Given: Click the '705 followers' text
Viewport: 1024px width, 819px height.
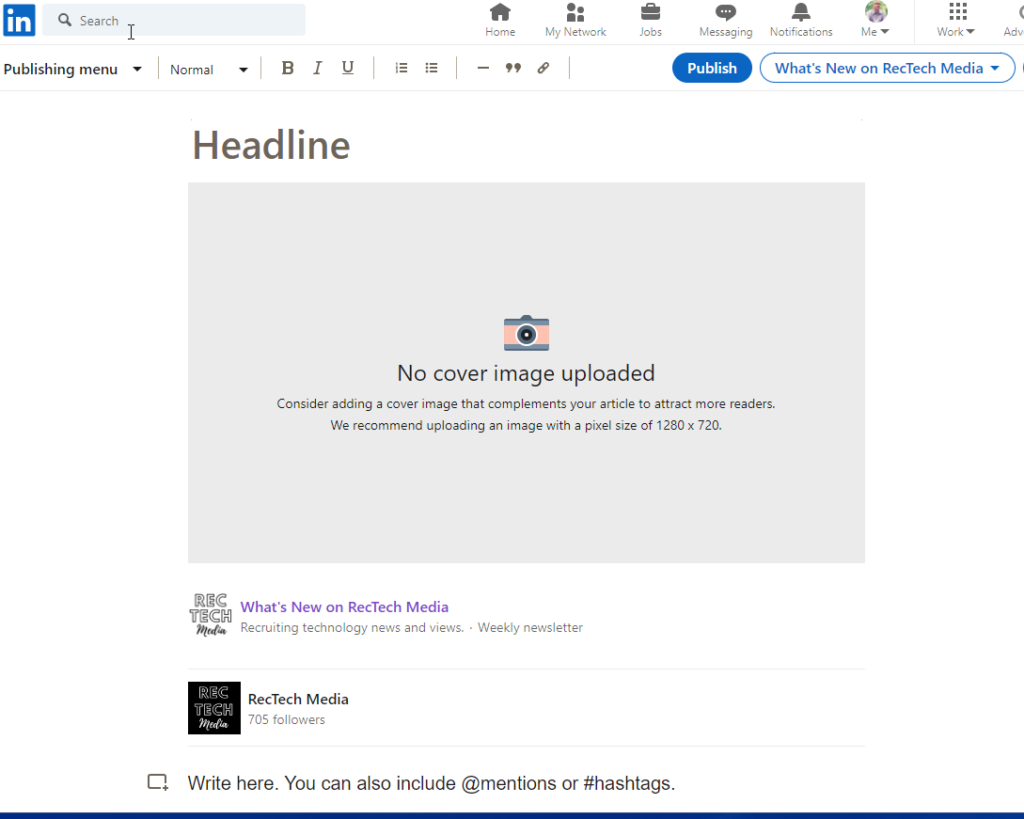Looking at the screenshot, I should click(286, 720).
